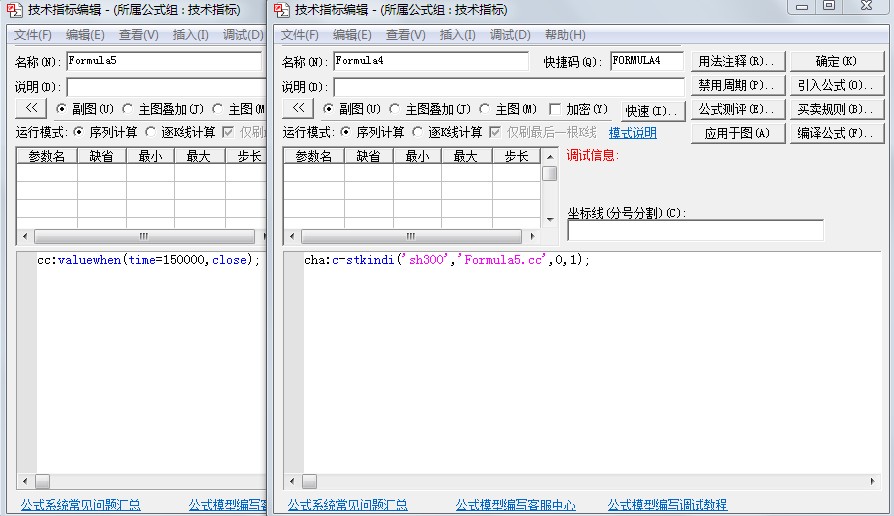Open 编辑 menu in Formula4 window

point(352,35)
